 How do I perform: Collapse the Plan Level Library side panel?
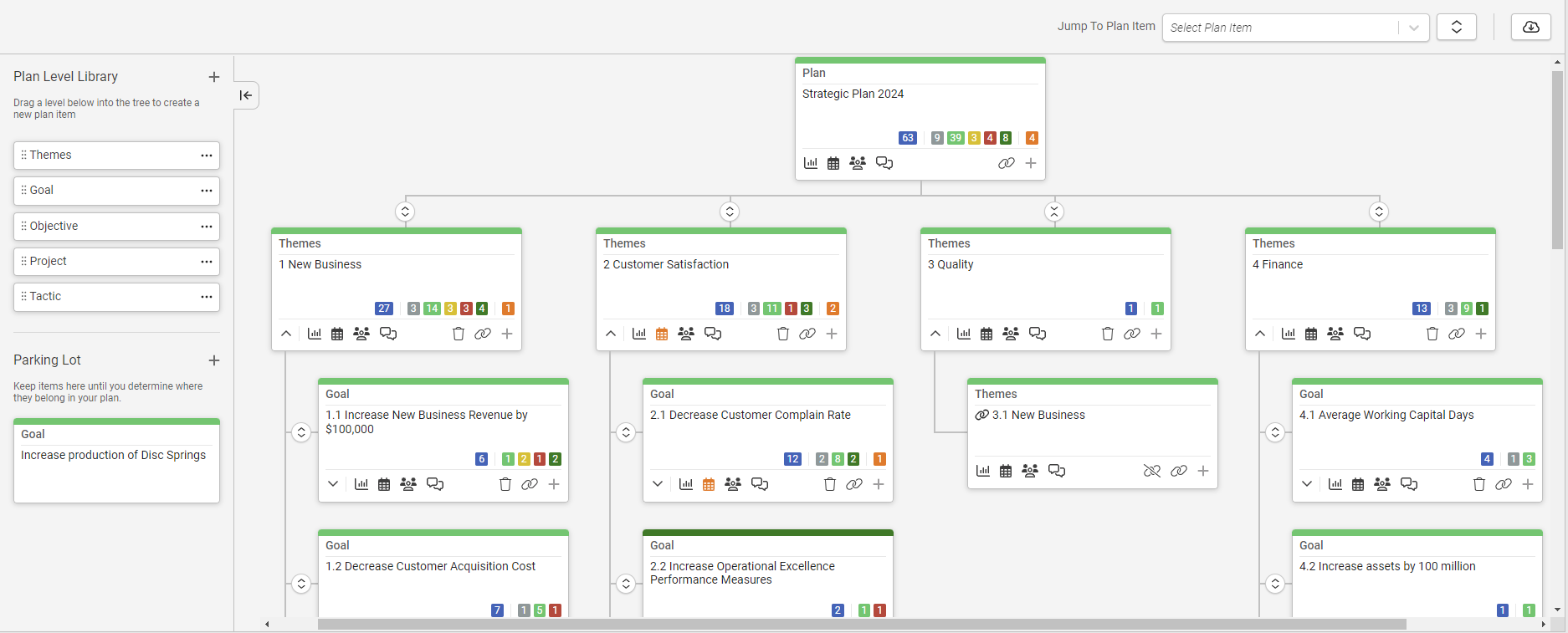[x=246, y=95]
